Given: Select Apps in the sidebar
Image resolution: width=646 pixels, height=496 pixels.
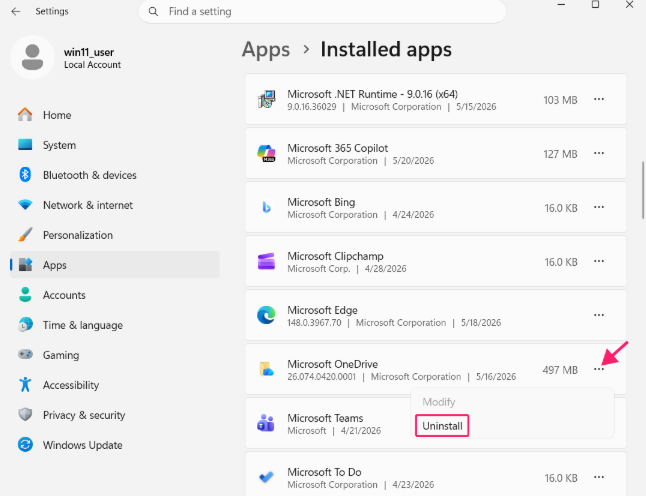Looking at the screenshot, I should point(115,265).
